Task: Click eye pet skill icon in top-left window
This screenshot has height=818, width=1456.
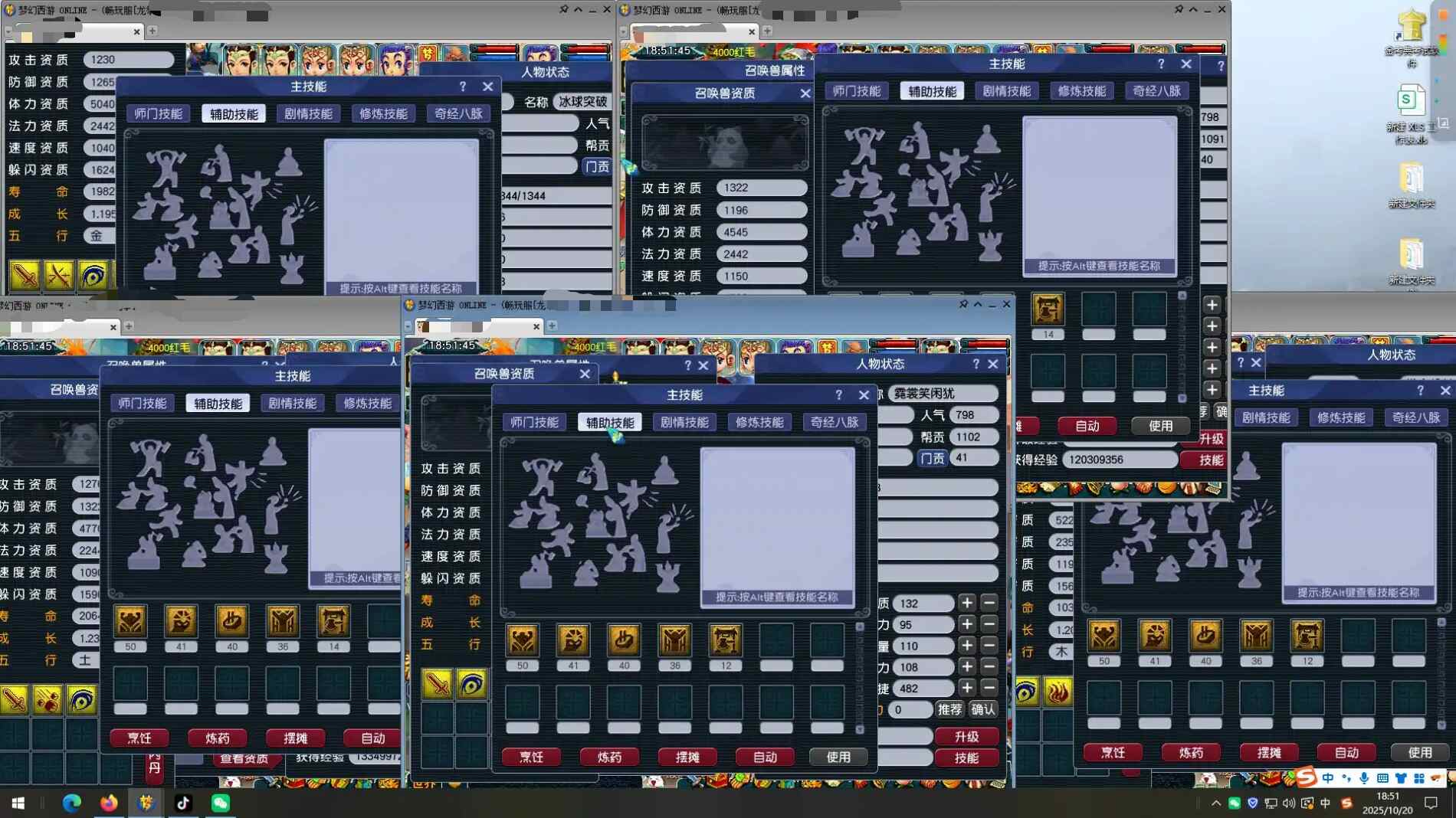Action: pos(93,275)
